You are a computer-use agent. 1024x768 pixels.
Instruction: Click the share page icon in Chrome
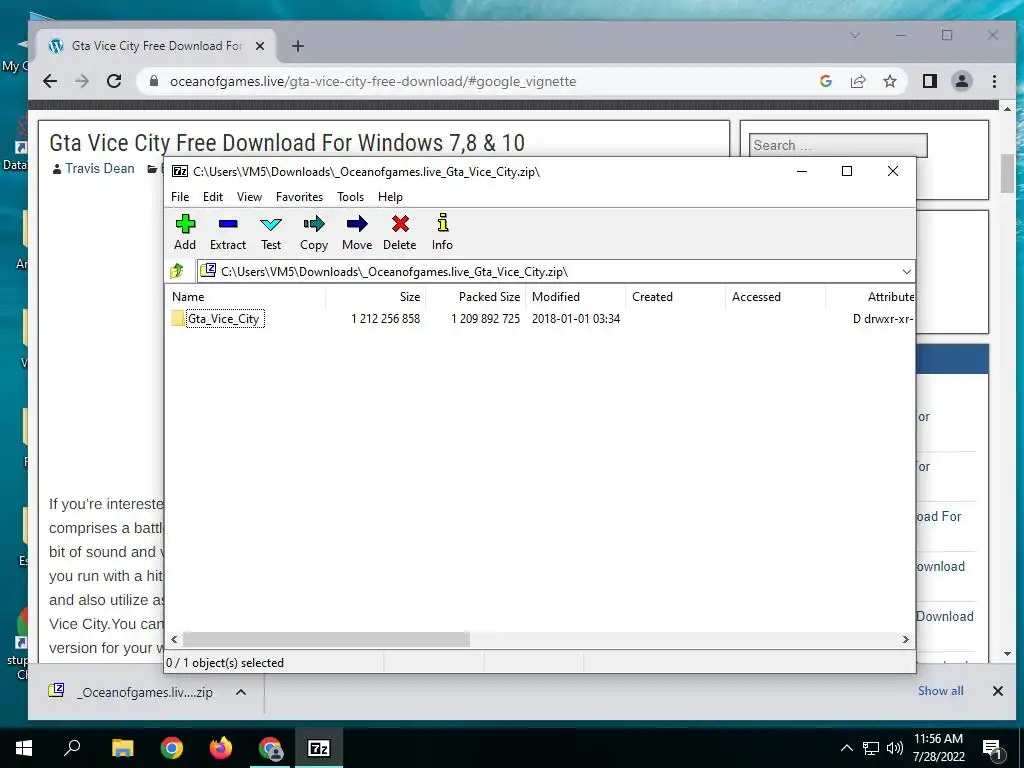click(x=858, y=81)
